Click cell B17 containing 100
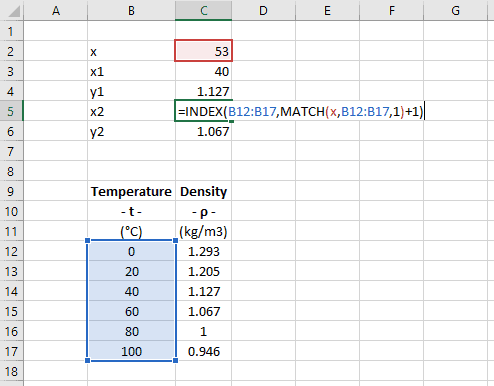Image resolution: width=494 pixels, height=386 pixels. click(131, 351)
